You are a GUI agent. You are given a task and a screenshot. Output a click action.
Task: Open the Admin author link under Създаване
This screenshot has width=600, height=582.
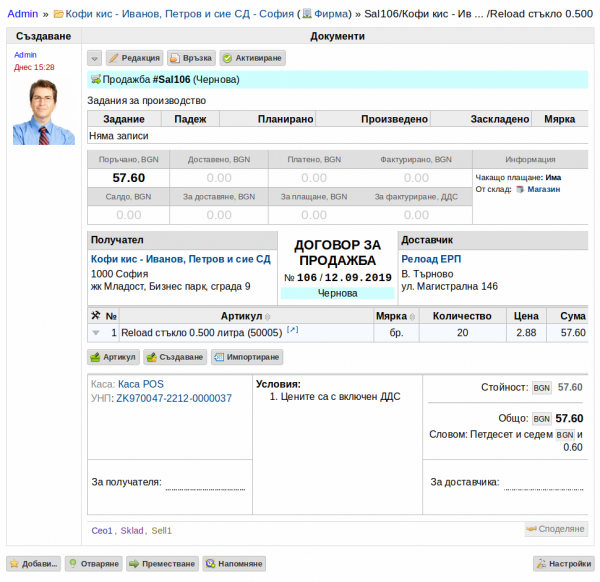point(25,55)
